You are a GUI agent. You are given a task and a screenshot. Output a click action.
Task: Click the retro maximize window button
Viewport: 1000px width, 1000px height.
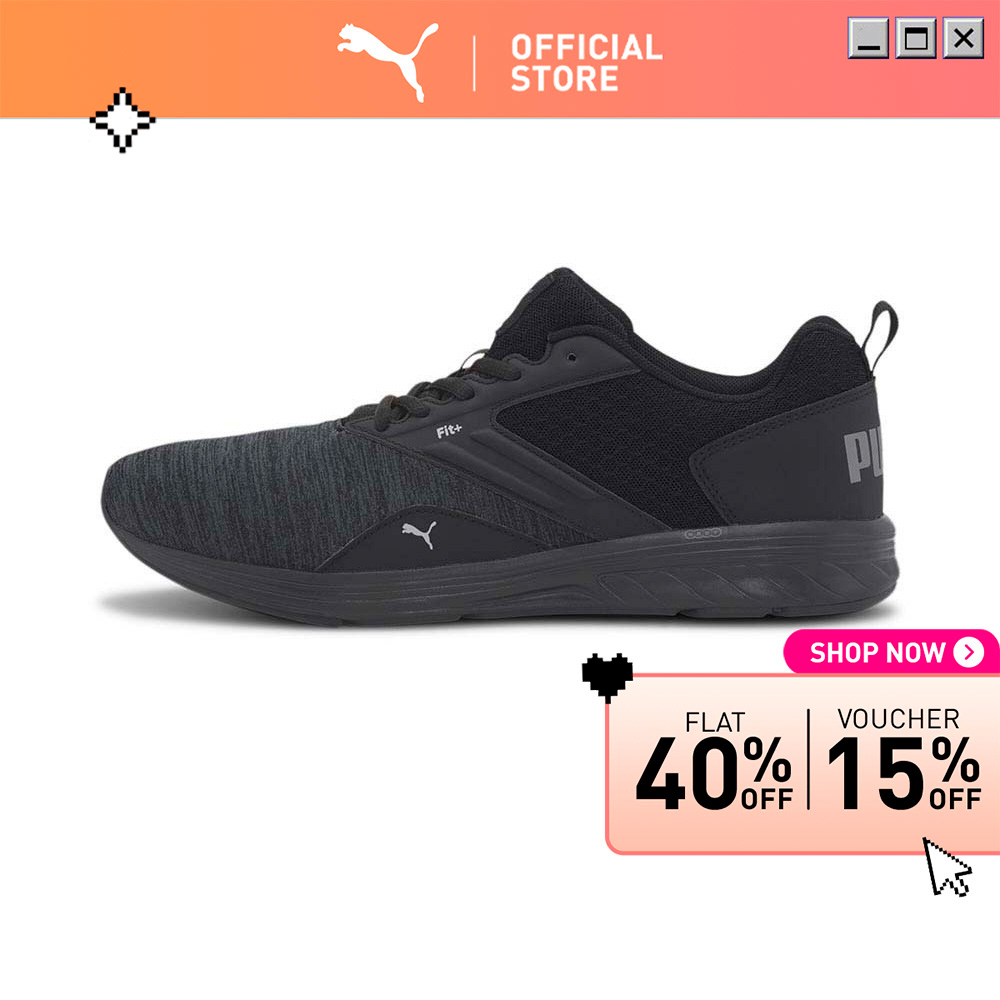[916, 38]
